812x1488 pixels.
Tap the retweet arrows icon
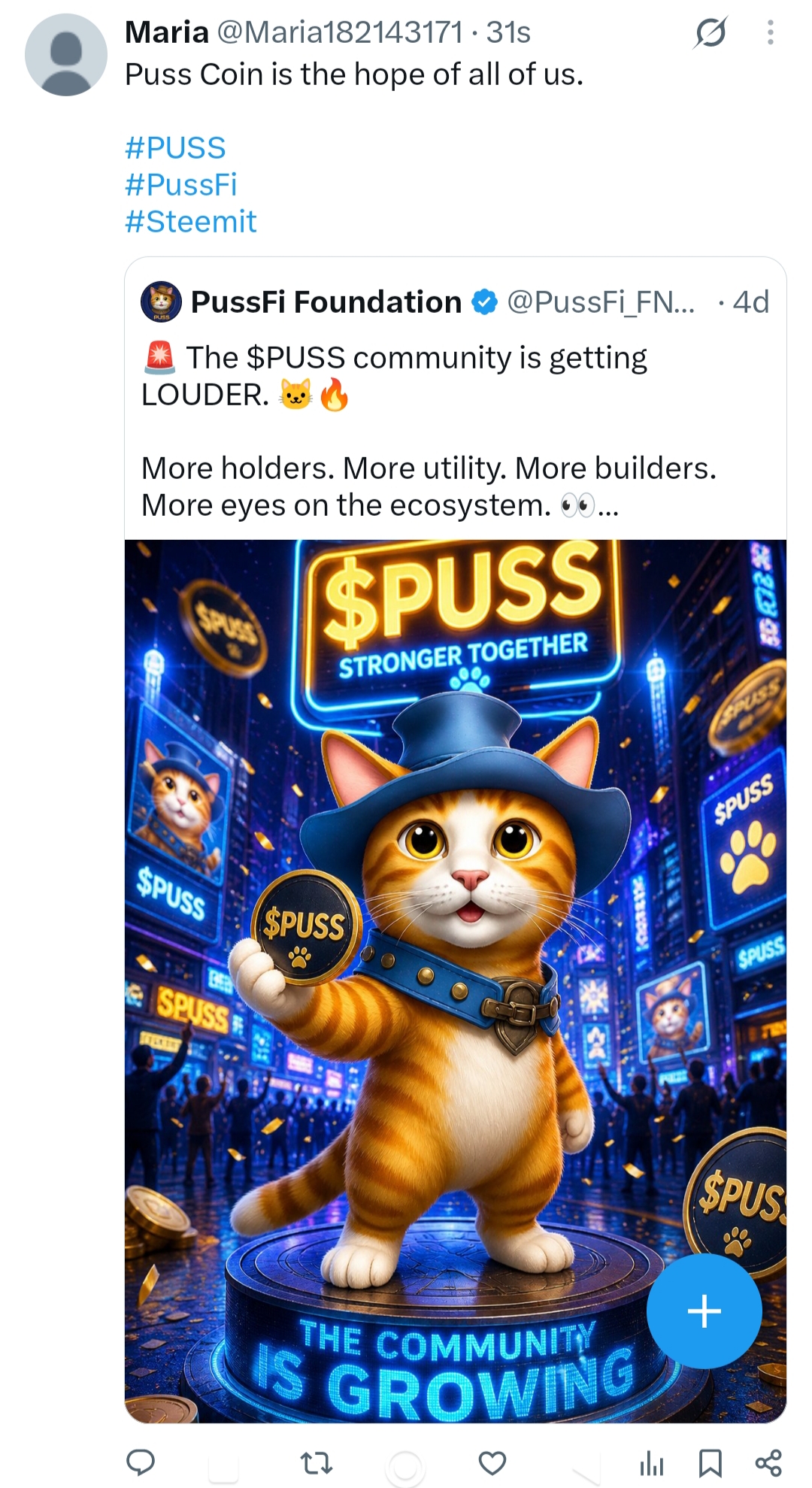316,1463
